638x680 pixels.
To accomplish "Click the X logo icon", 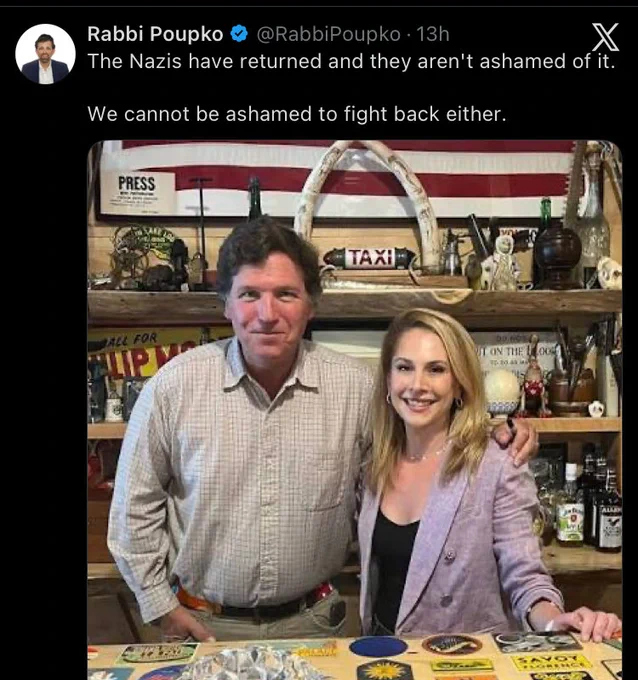I will click(x=605, y=37).
